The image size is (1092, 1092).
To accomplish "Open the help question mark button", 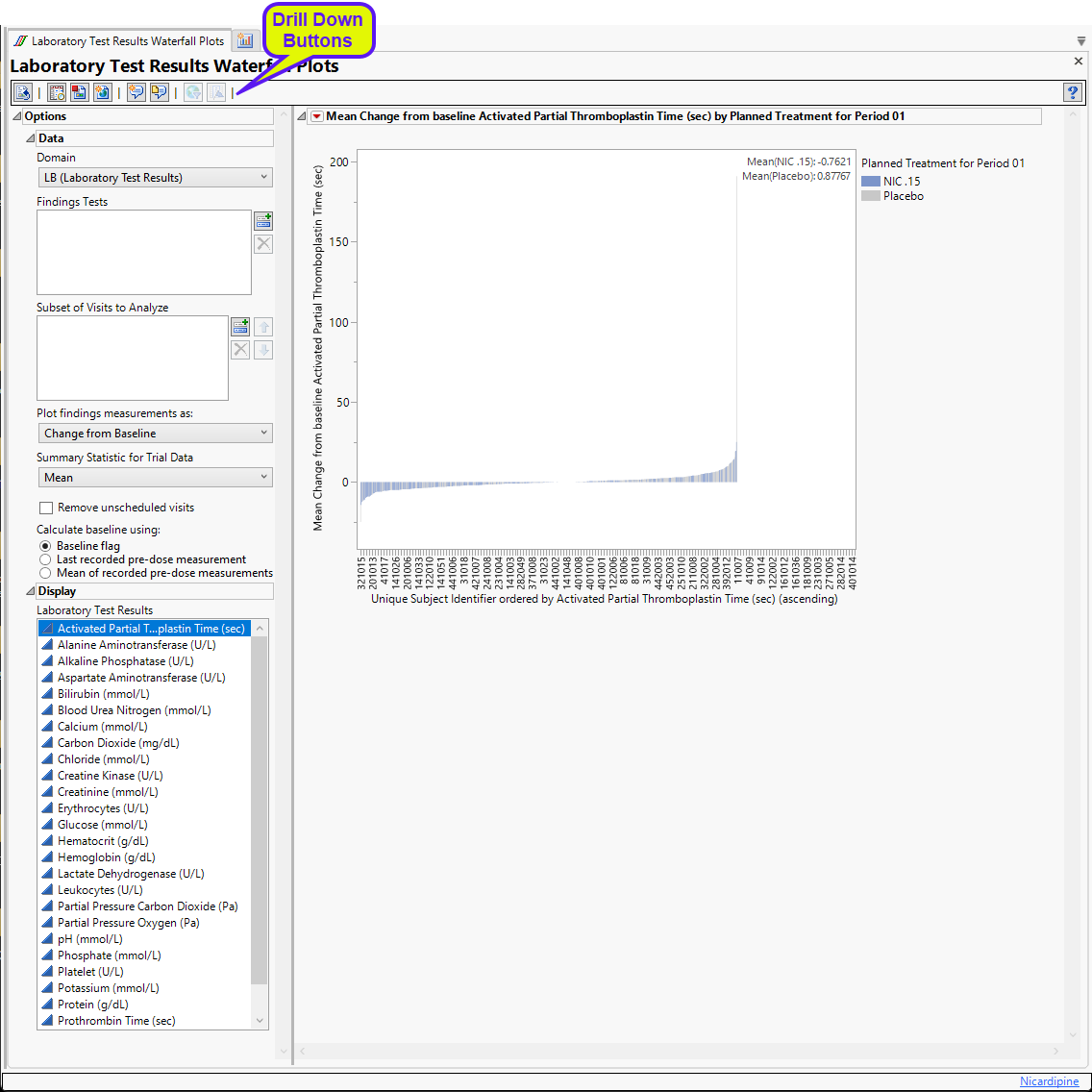I will [1073, 92].
